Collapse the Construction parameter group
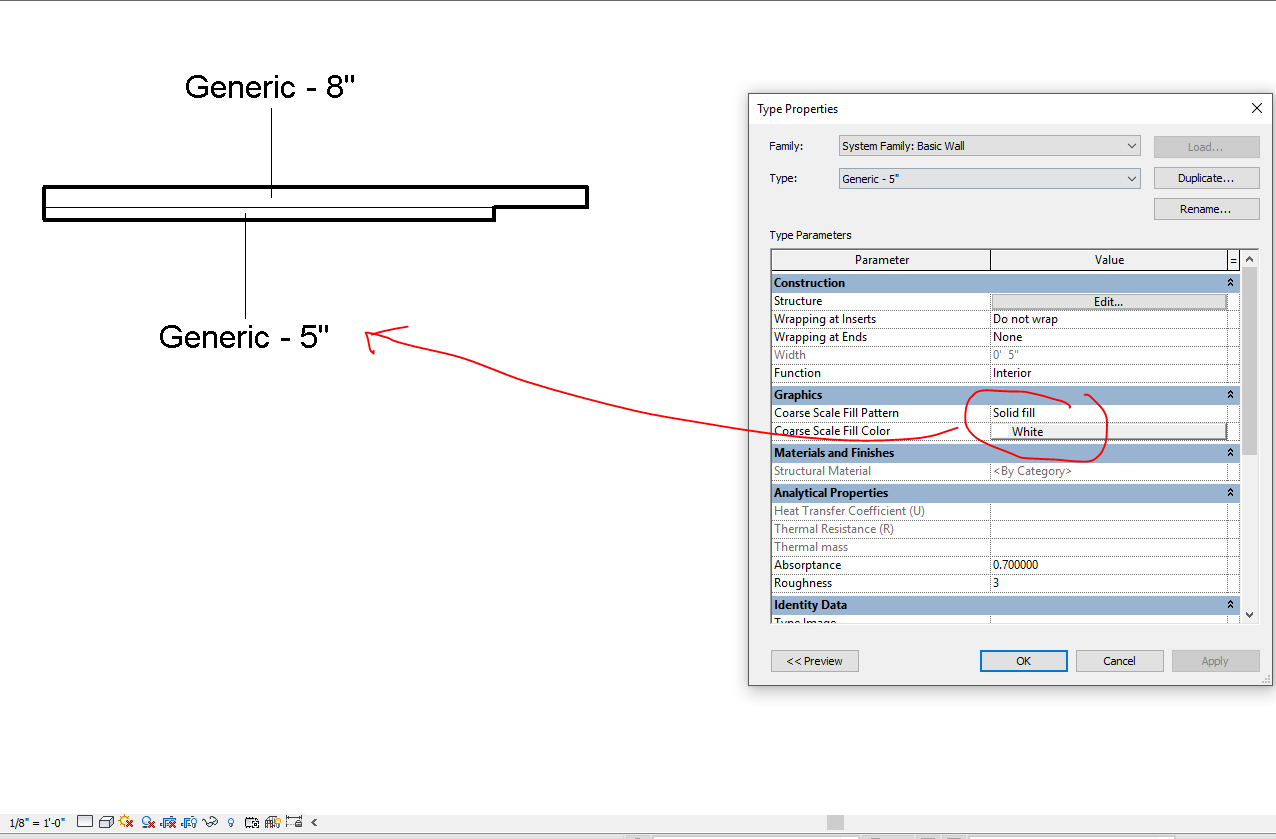The height and width of the screenshot is (839, 1276). pos(1231,282)
